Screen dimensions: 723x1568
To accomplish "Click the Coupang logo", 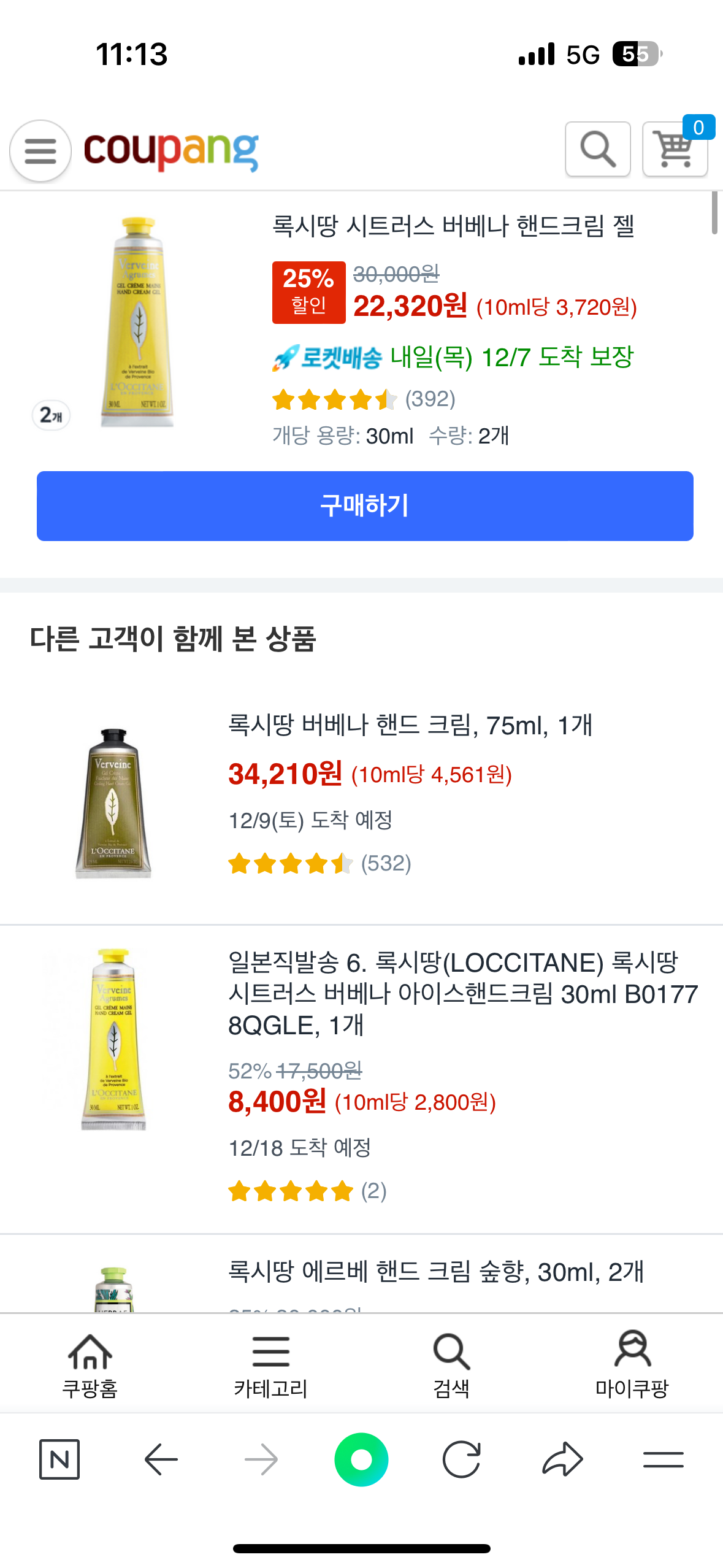I will coord(171,151).
